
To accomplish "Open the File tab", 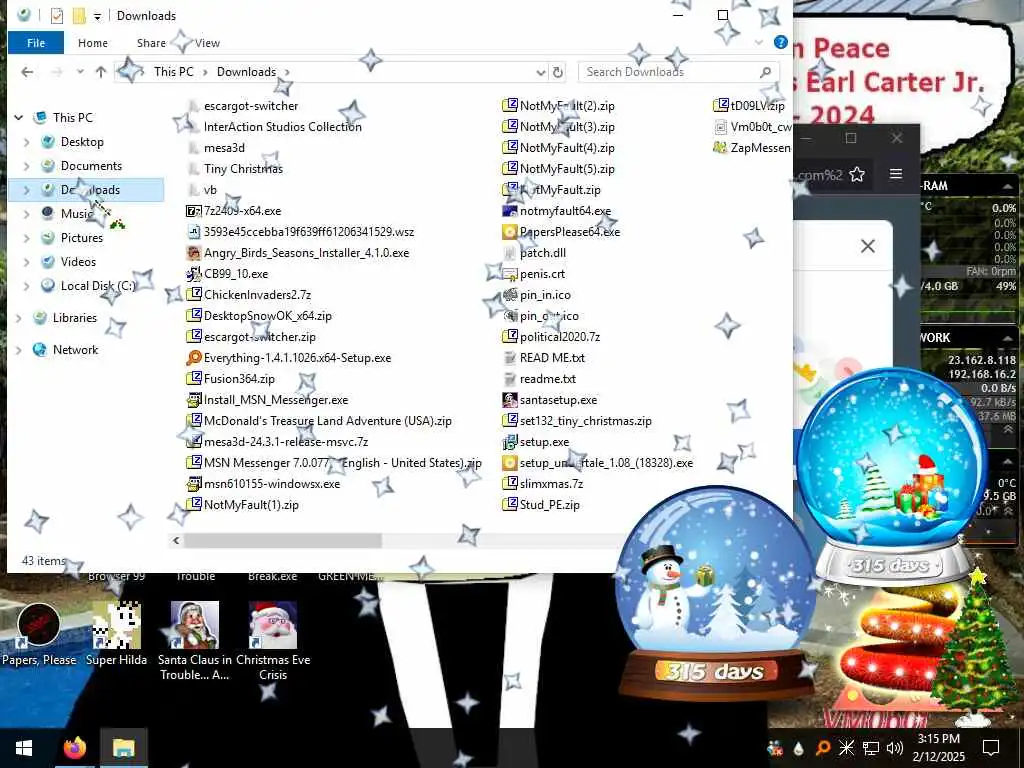I will tap(36, 42).
